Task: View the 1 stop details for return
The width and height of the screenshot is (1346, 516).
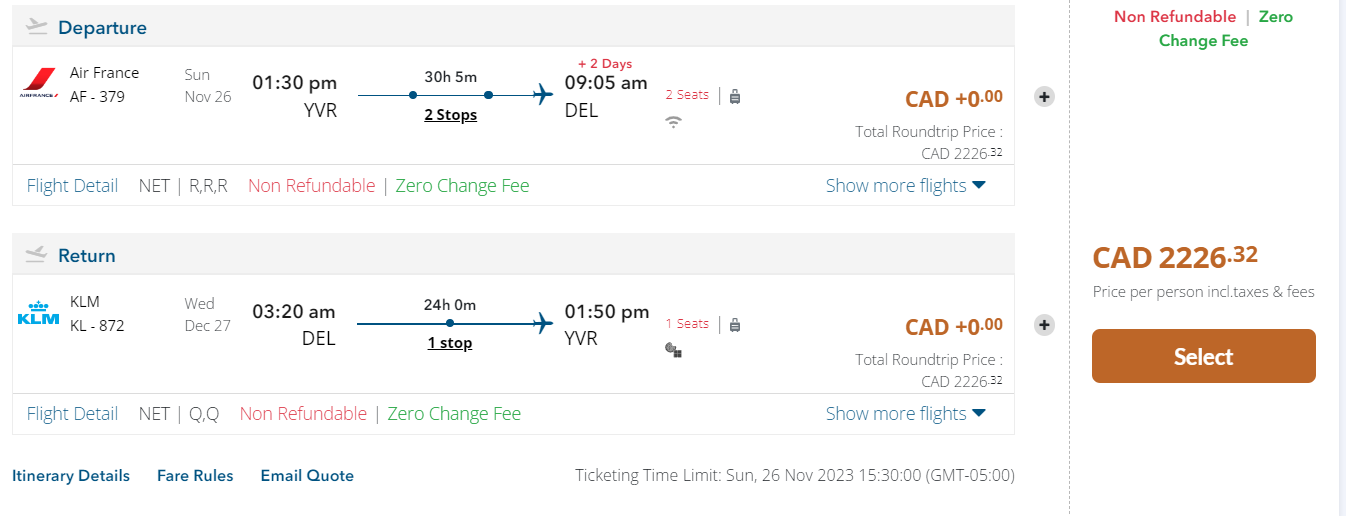Action: 450,343
